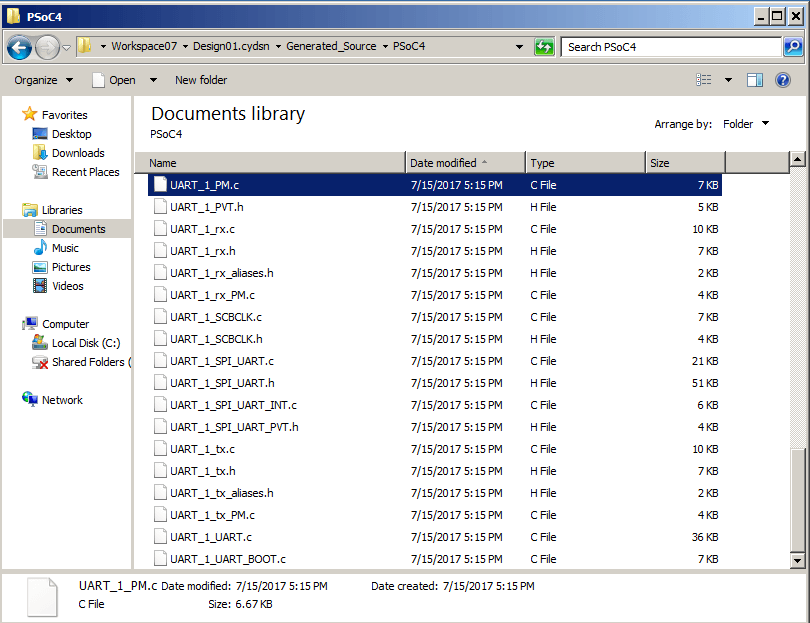Open the Pictures library

pyautogui.click(x=71, y=267)
